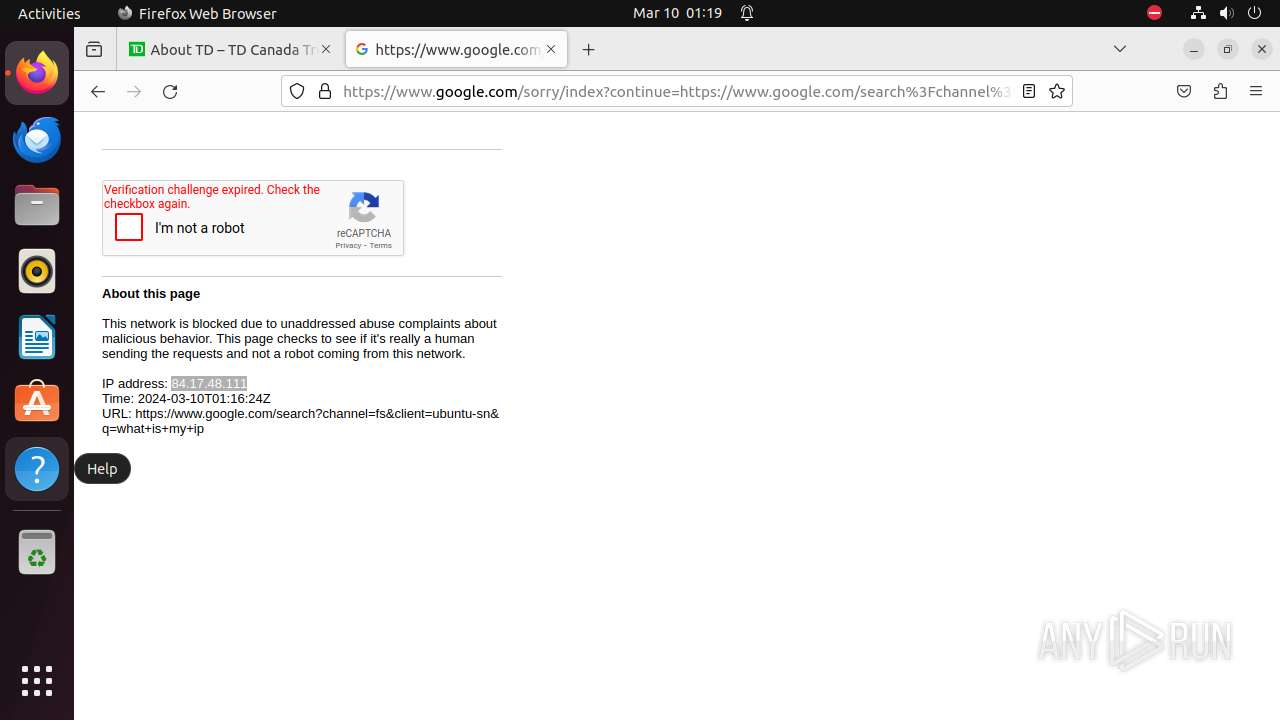Viewport: 1280px width, 720px height.
Task: Open tracking protection shield icon
Action: coord(297,91)
